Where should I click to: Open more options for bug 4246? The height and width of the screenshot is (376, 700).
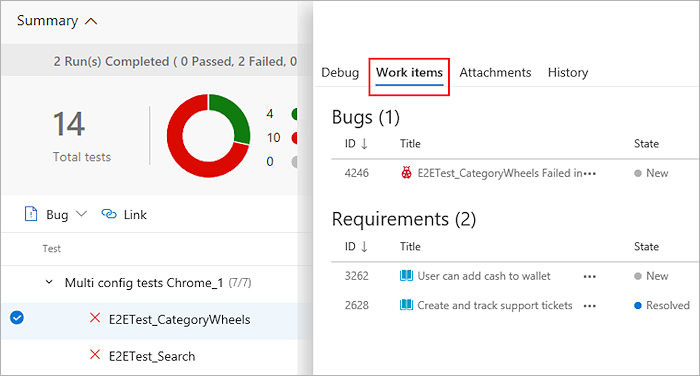[590, 174]
